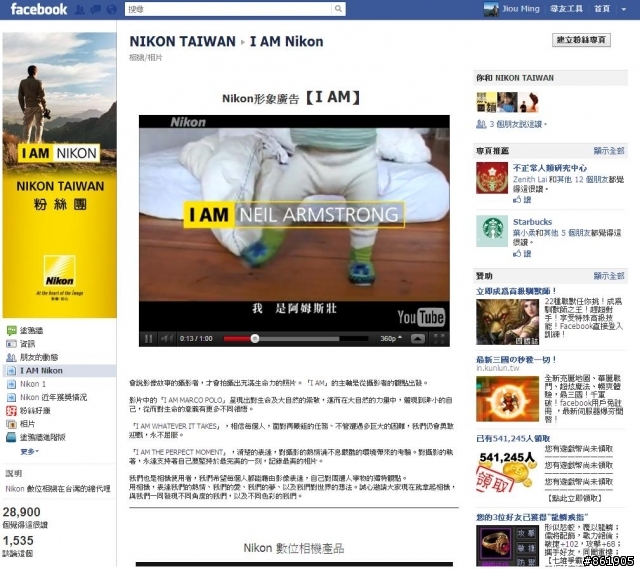Open the beast trainer ad title
Image resolution: width=640 pixels, height=569 pixels.
516,291
